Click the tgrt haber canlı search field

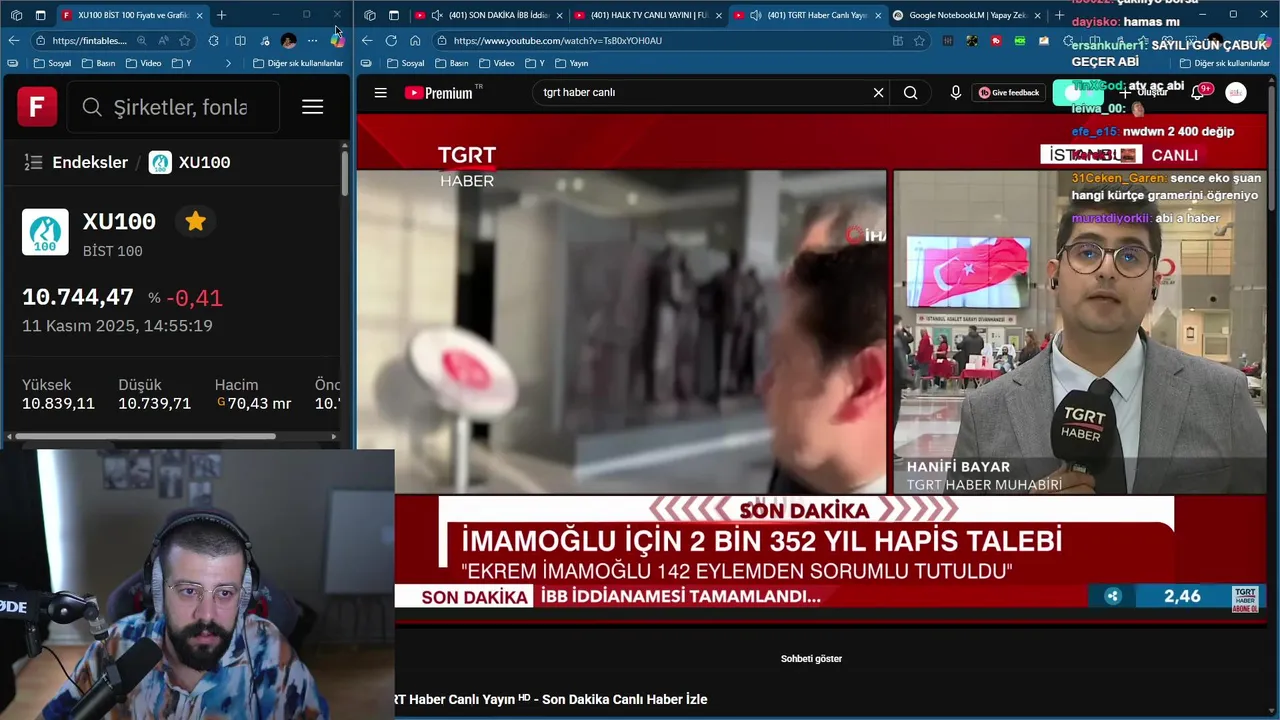[x=700, y=92]
